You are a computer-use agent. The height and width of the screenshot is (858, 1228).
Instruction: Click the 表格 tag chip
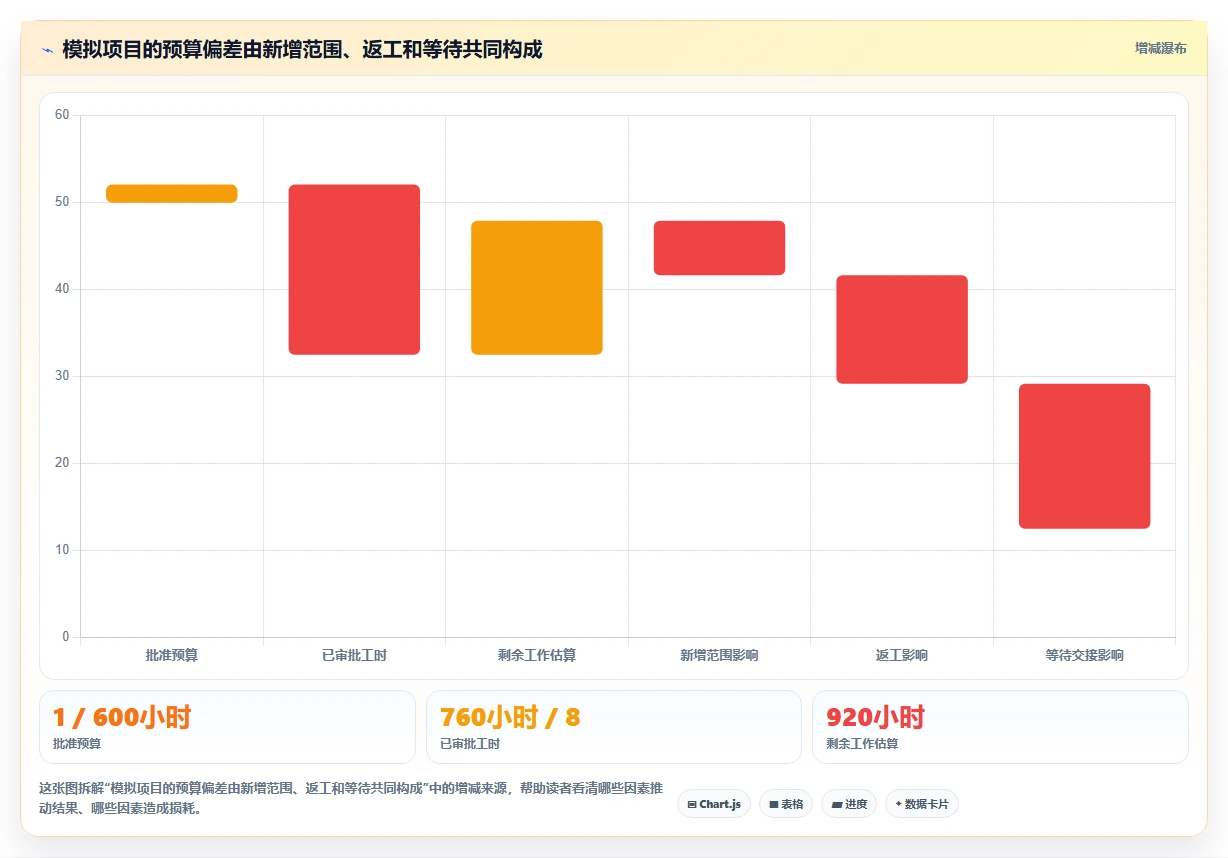pos(786,804)
